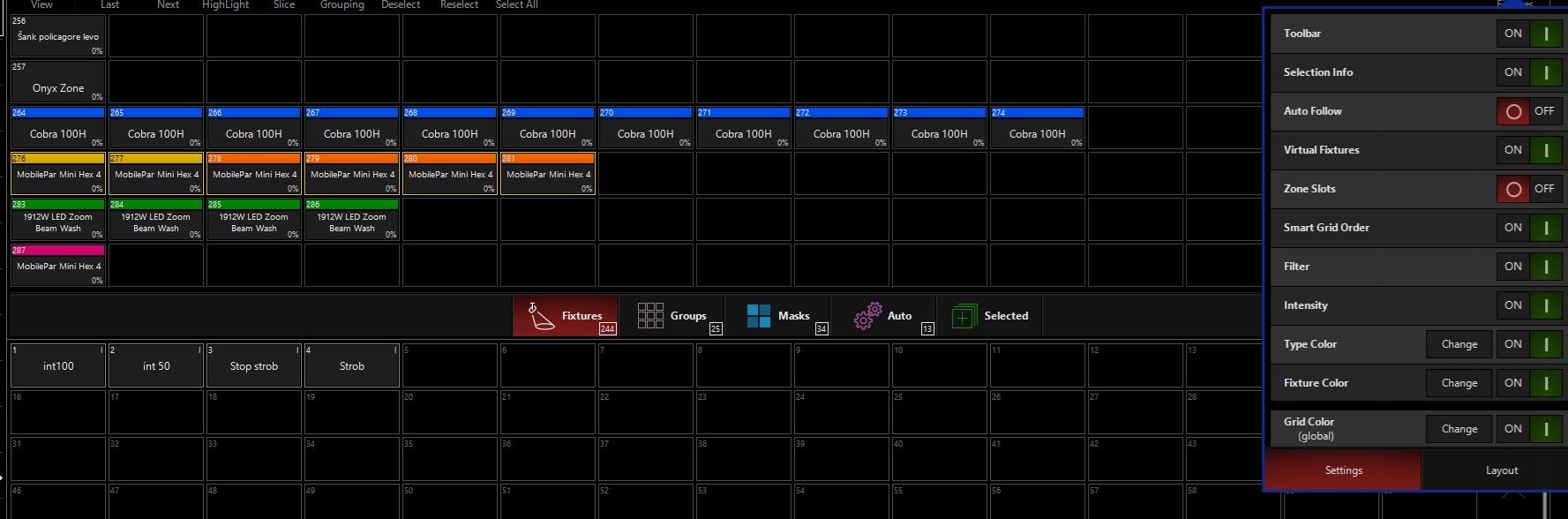1568x519 pixels.
Task: Select Cobra 100H fixture 271
Action: click(x=744, y=127)
